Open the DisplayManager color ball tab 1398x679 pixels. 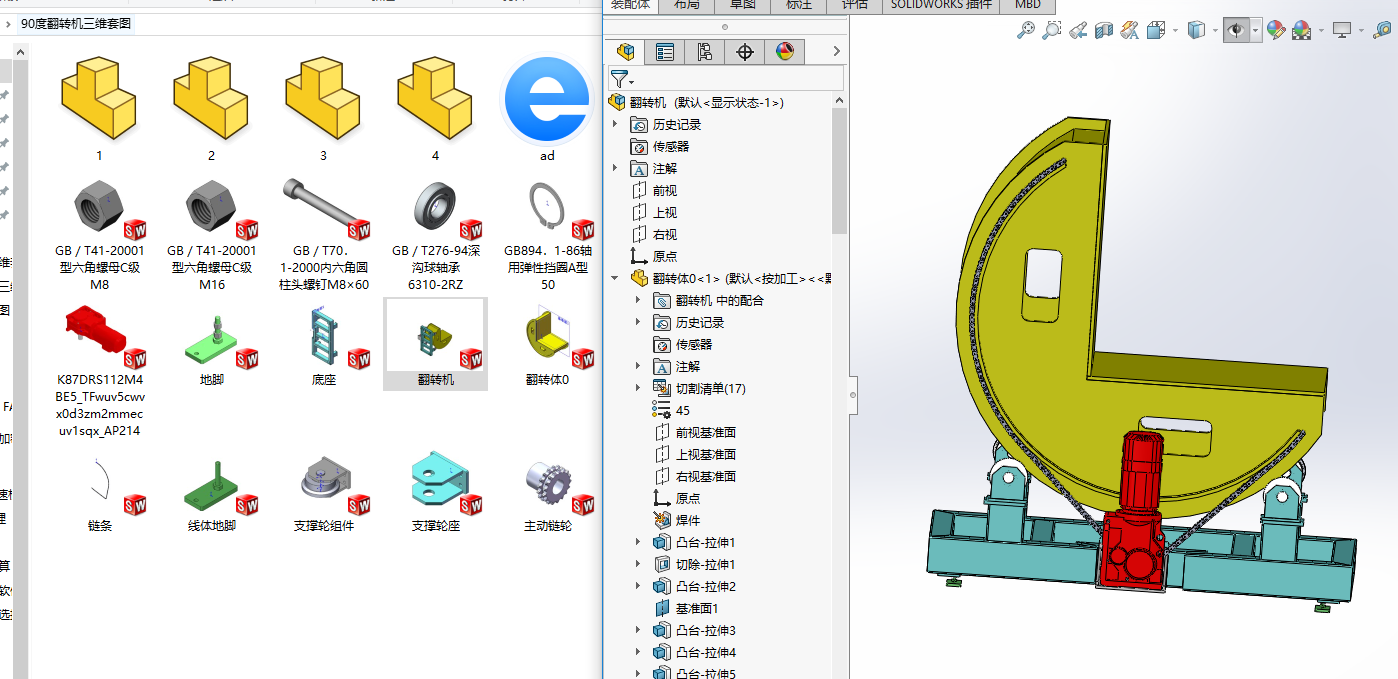pyautogui.click(x=784, y=52)
